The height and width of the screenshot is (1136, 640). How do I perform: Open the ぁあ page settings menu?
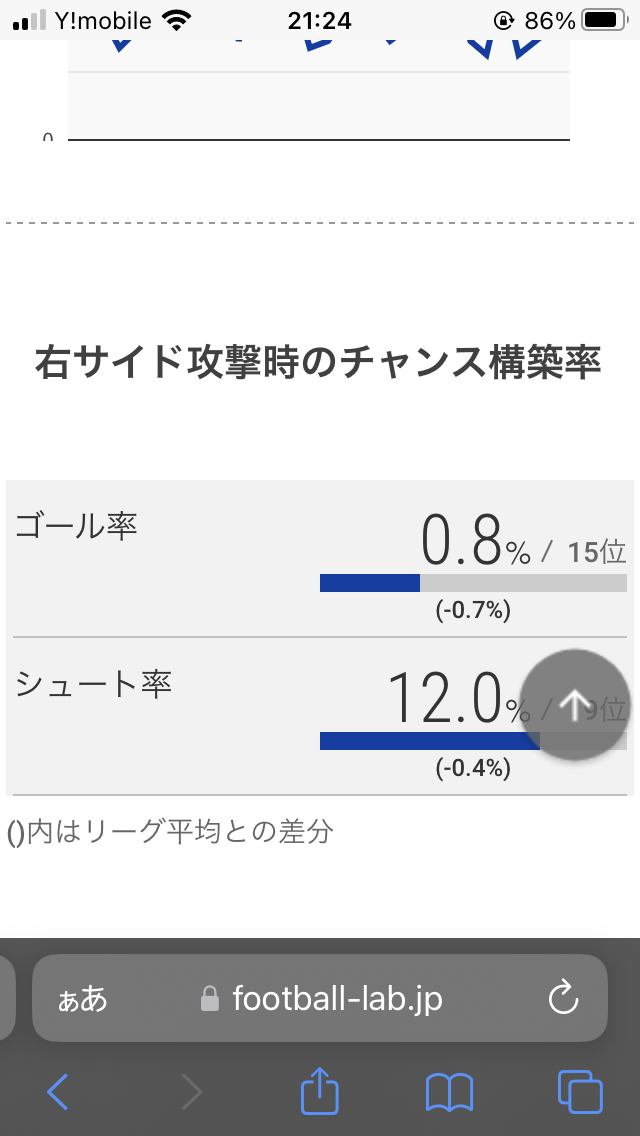[82, 998]
